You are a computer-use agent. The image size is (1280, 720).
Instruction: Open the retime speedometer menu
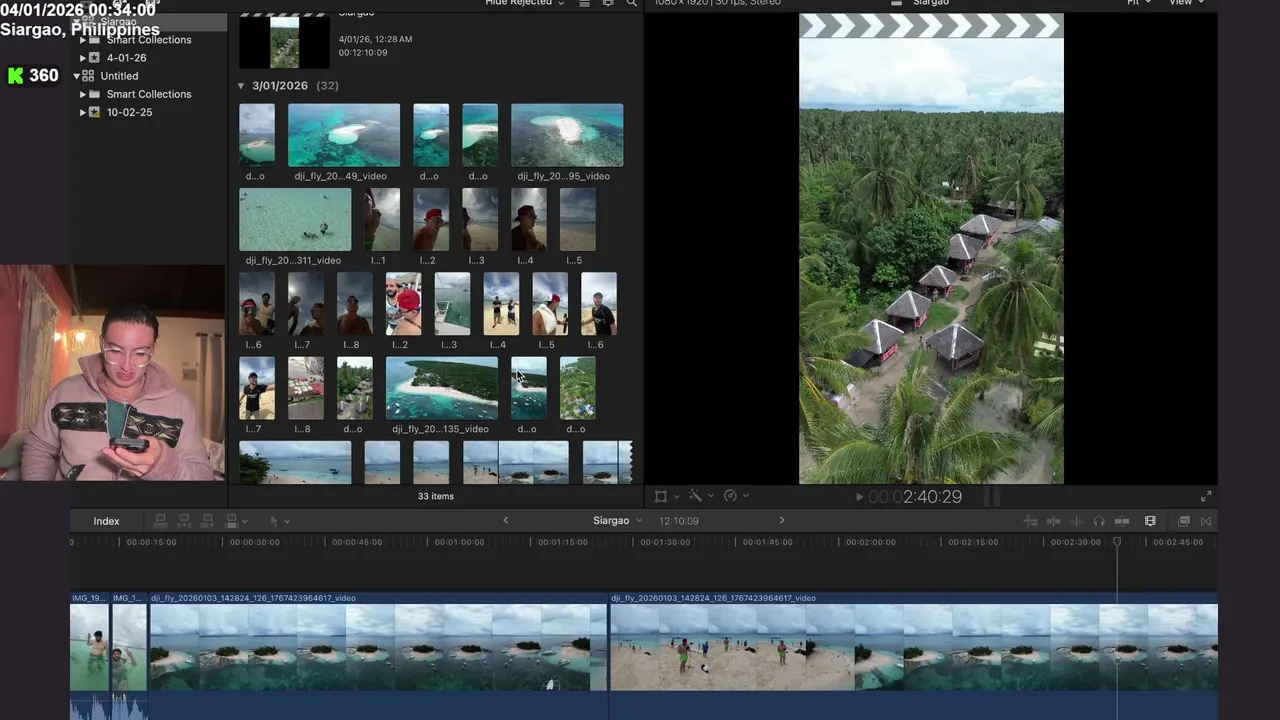click(730, 496)
